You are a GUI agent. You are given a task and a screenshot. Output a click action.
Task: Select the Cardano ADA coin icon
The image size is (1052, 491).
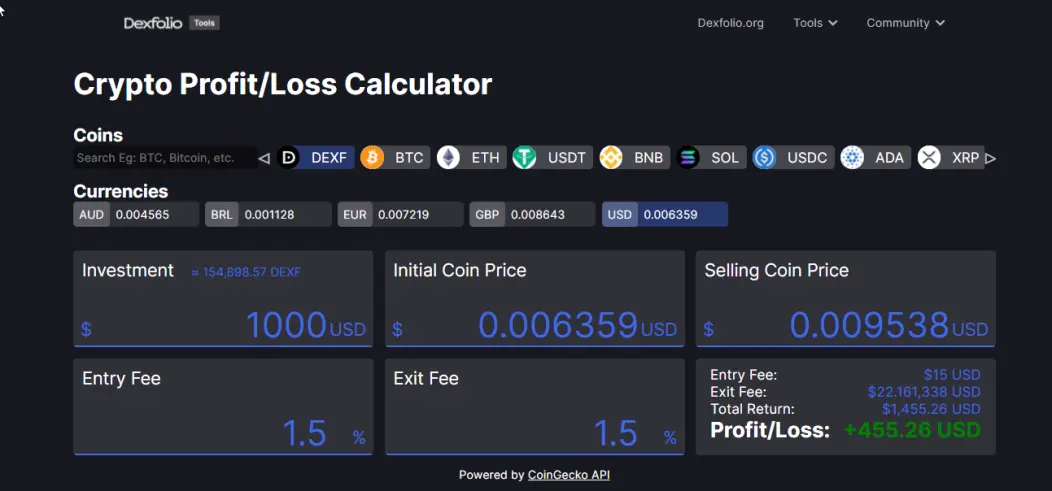[x=852, y=158]
